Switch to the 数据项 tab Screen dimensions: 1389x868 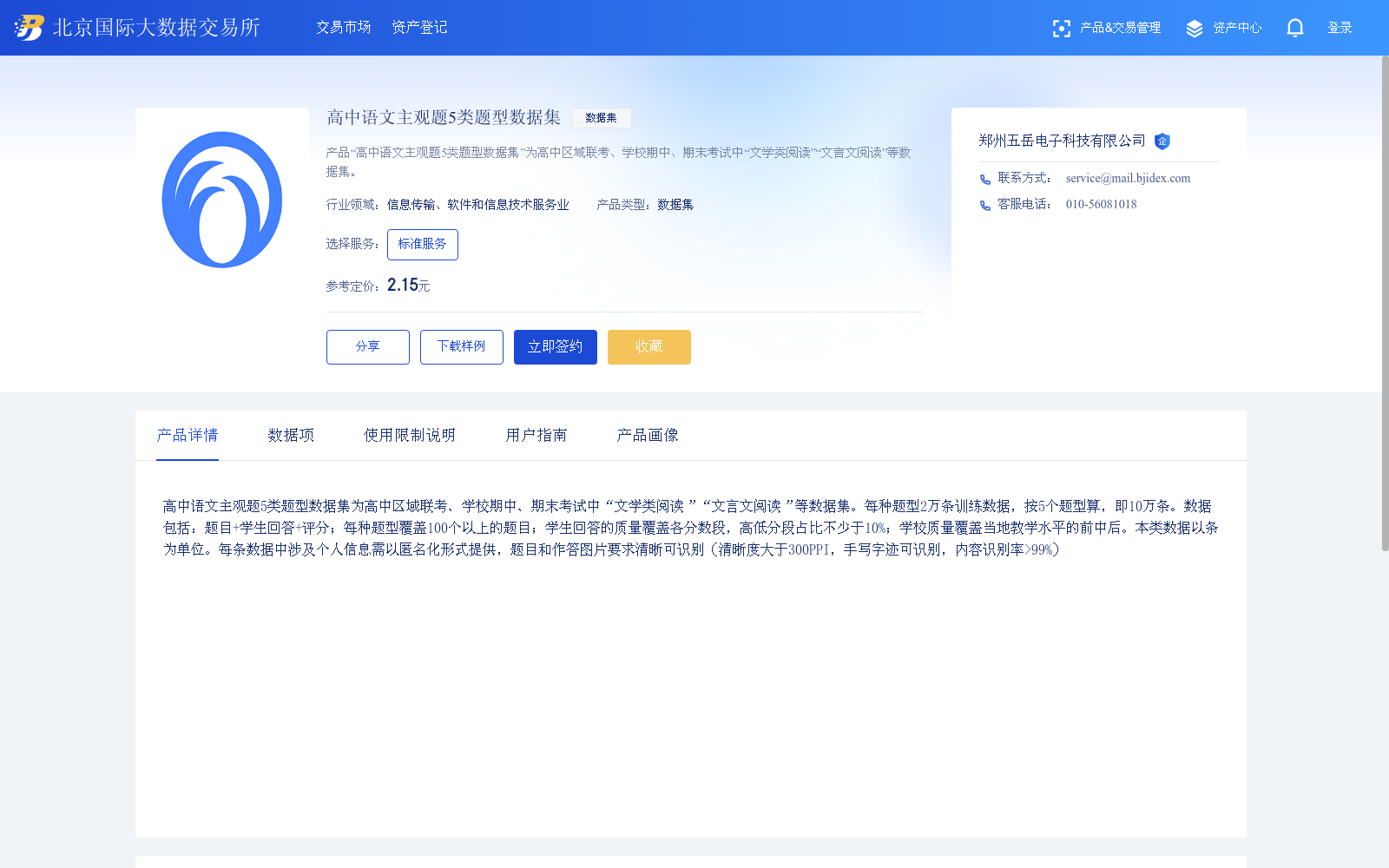point(291,436)
